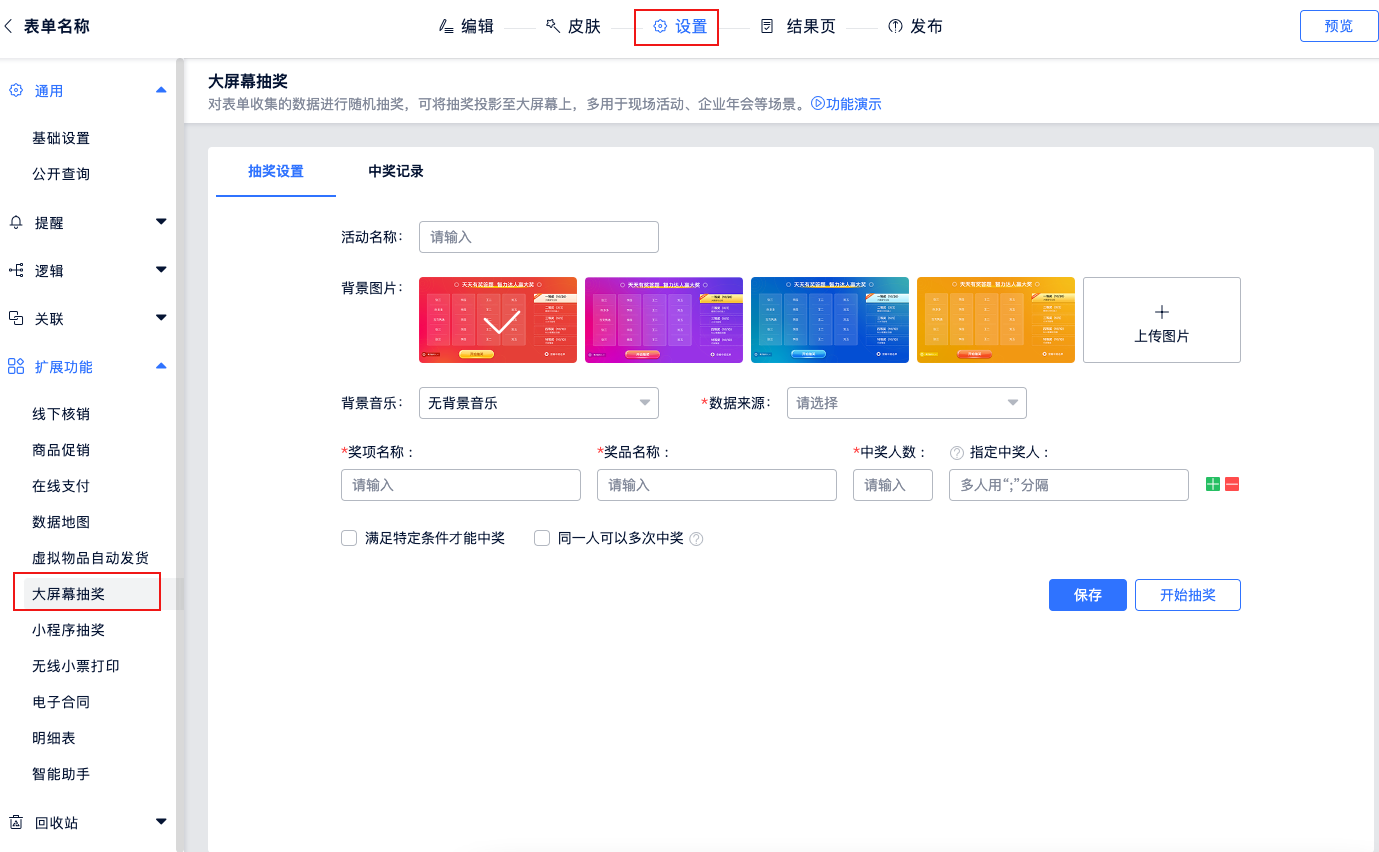Expand the 逻辑 sidebar section
The image size is (1379, 852).
pyautogui.click(x=161, y=270)
